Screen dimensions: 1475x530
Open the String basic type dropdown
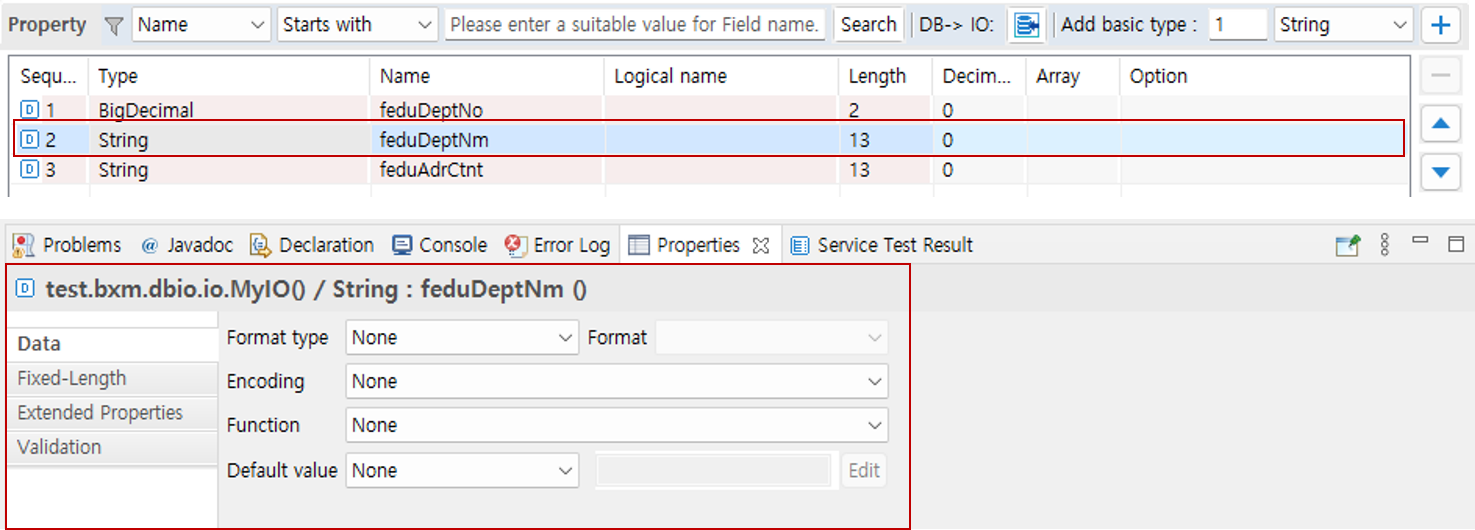point(1344,25)
